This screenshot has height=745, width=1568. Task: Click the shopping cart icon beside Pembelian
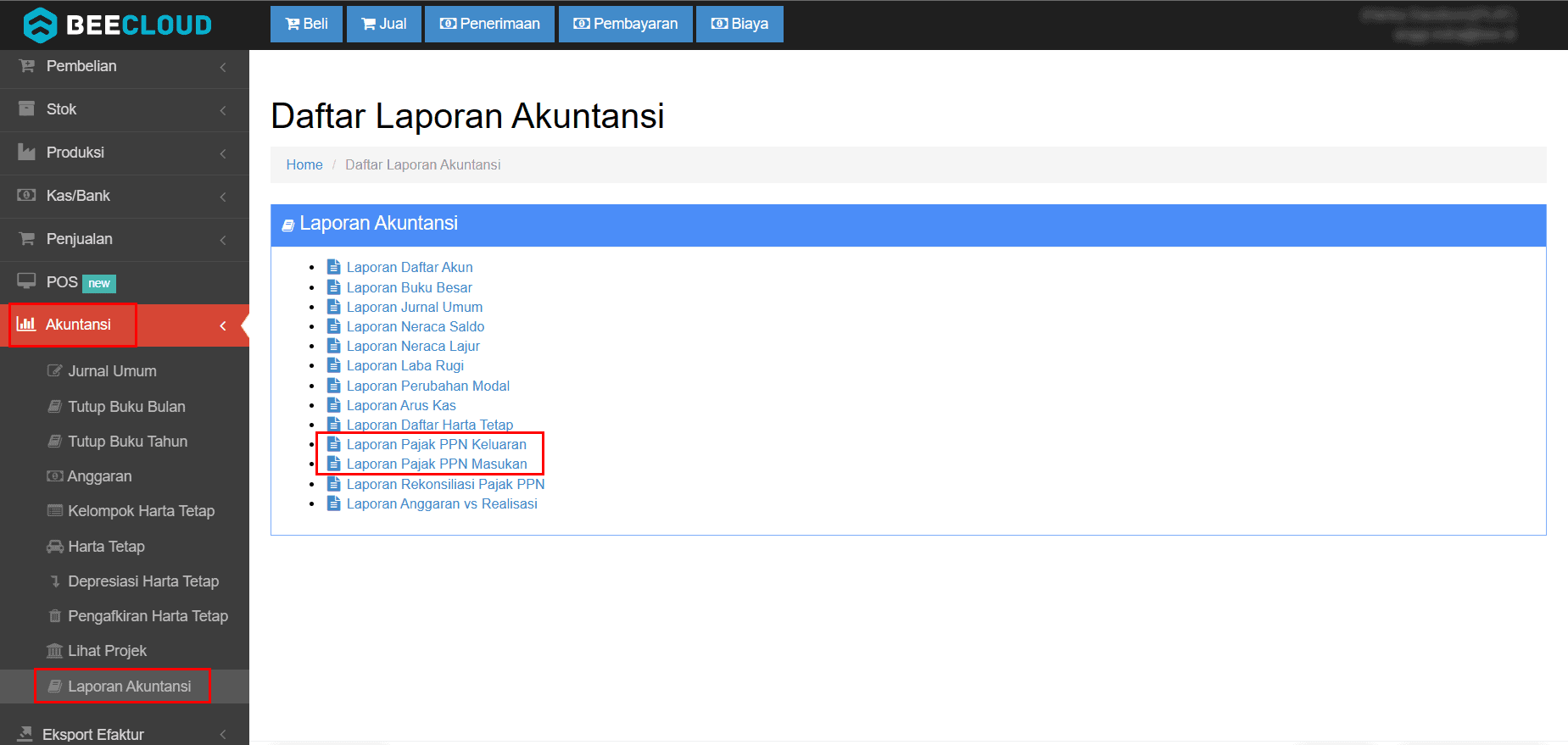(x=27, y=66)
